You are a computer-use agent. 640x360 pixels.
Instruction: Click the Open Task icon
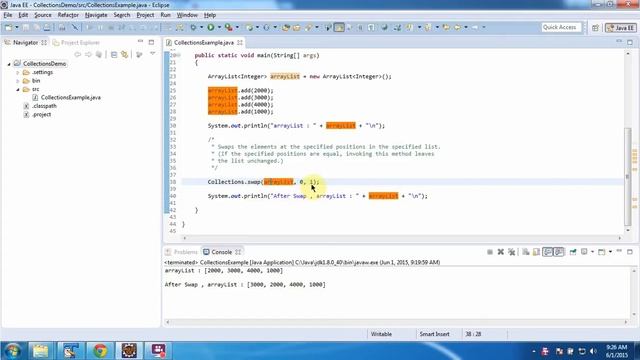click(x=297, y=27)
